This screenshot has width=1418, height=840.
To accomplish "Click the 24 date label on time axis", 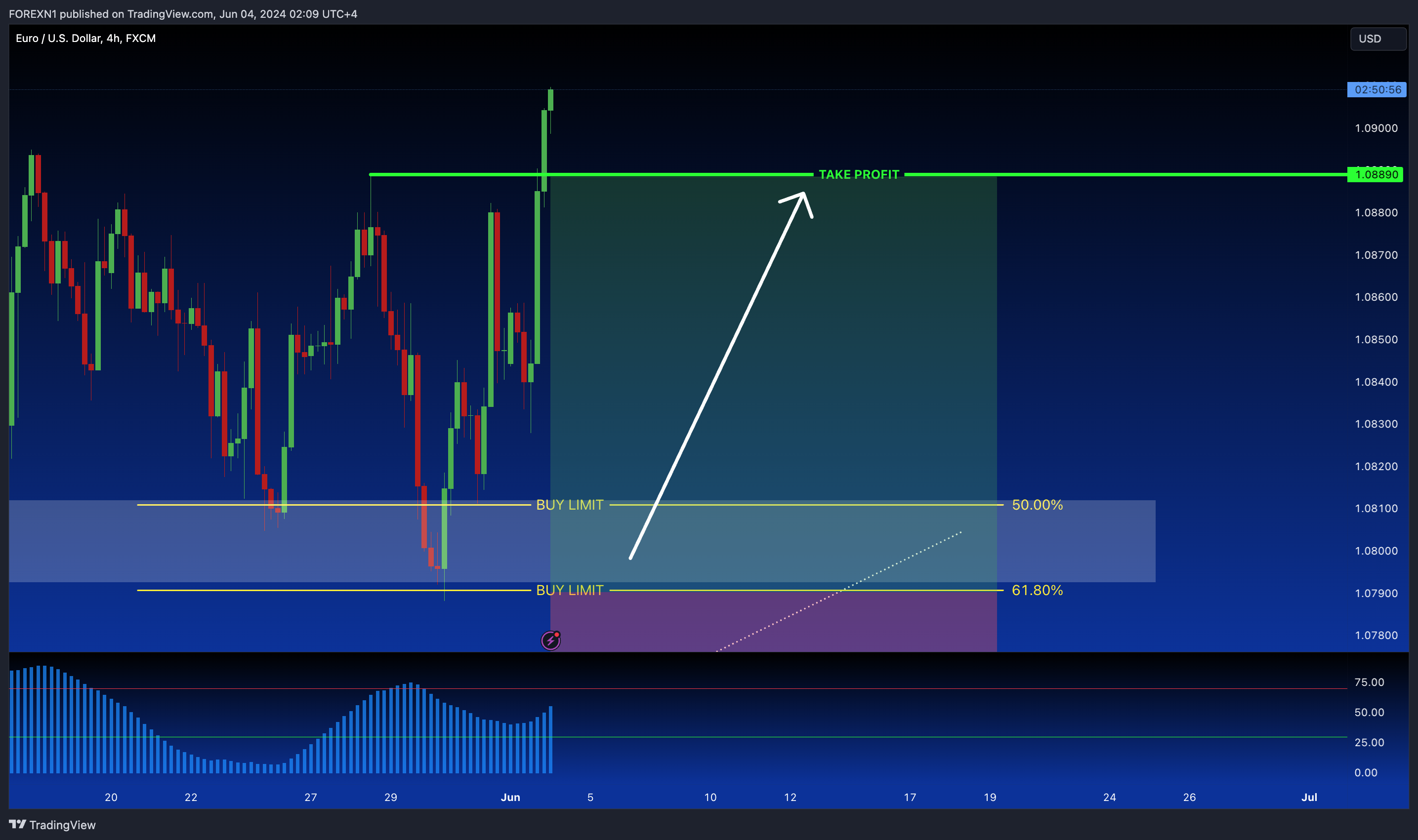I will pos(1109,797).
